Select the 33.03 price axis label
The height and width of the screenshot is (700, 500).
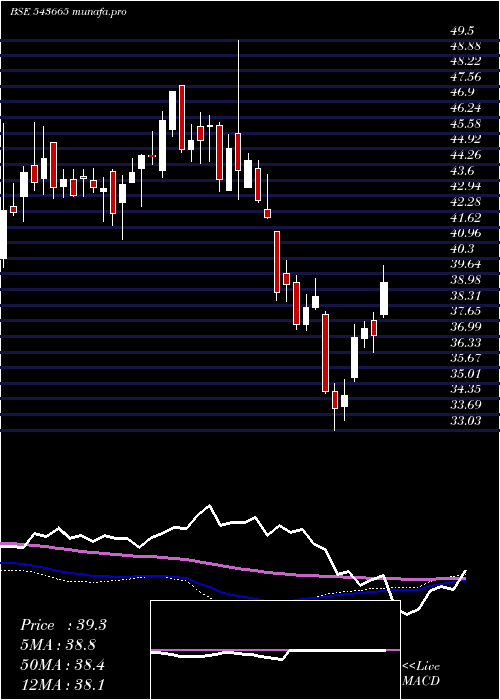pyautogui.click(x=466, y=420)
